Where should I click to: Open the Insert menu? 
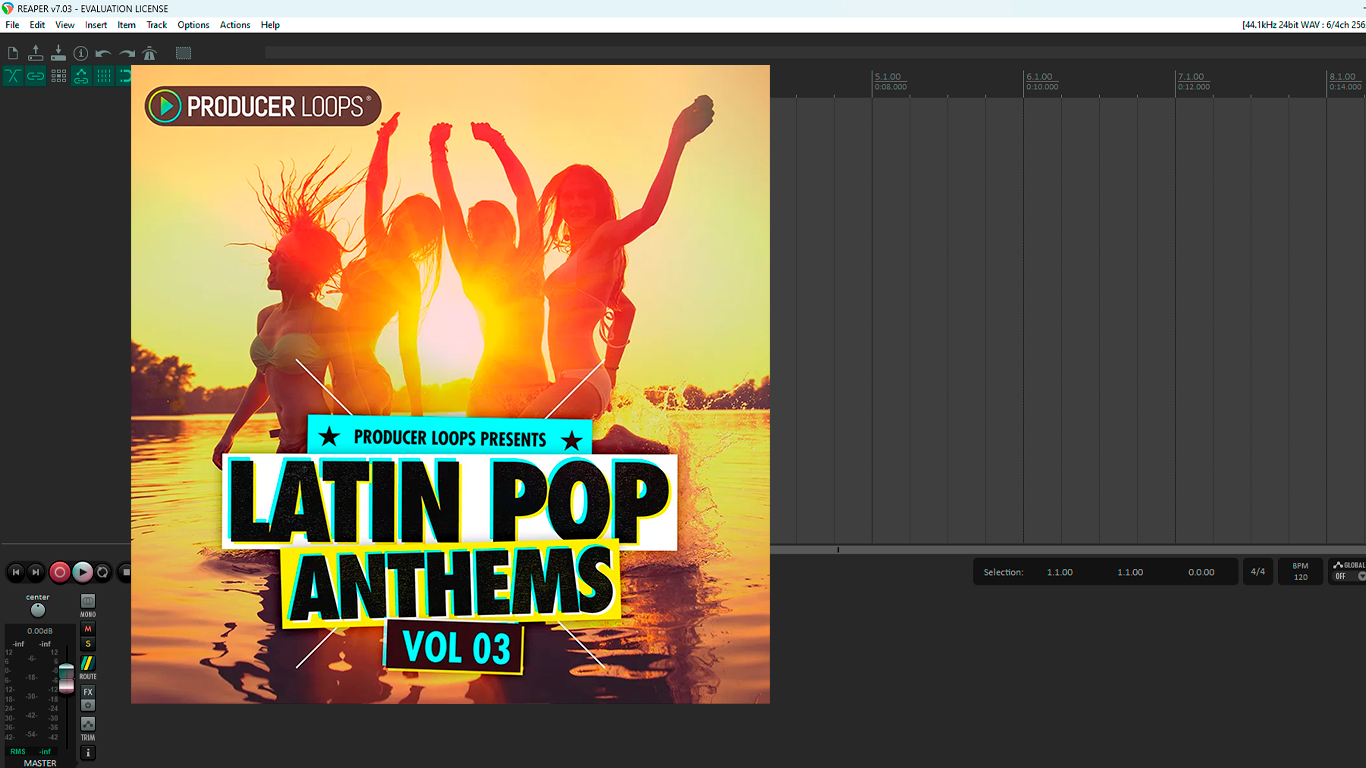[96, 25]
